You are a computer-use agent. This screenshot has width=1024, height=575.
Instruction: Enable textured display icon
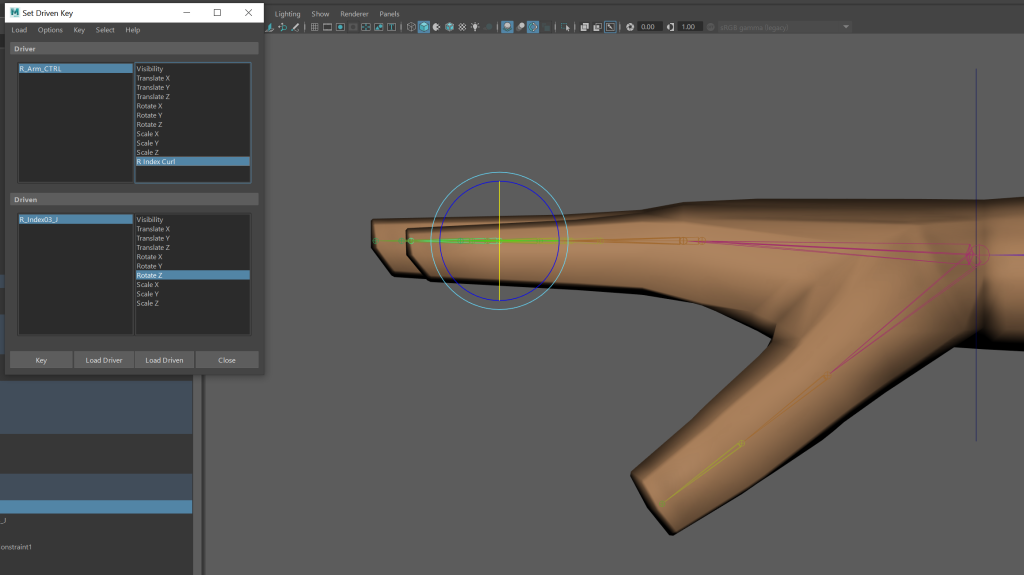click(462, 27)
